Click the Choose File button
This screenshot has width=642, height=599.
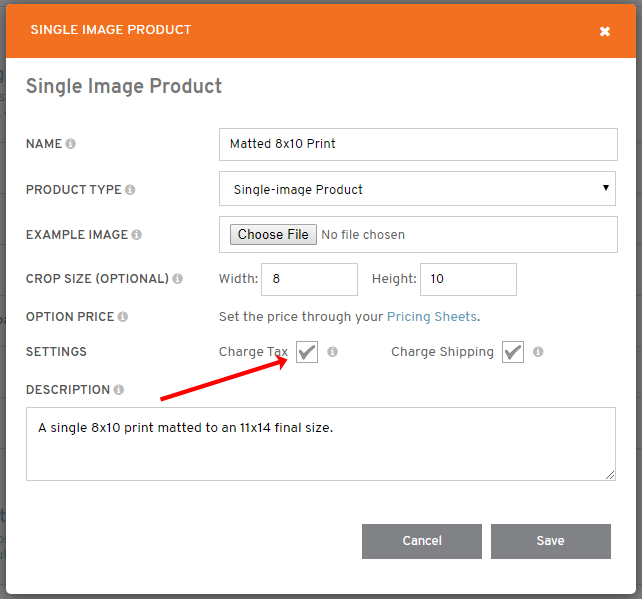(273, 235)
